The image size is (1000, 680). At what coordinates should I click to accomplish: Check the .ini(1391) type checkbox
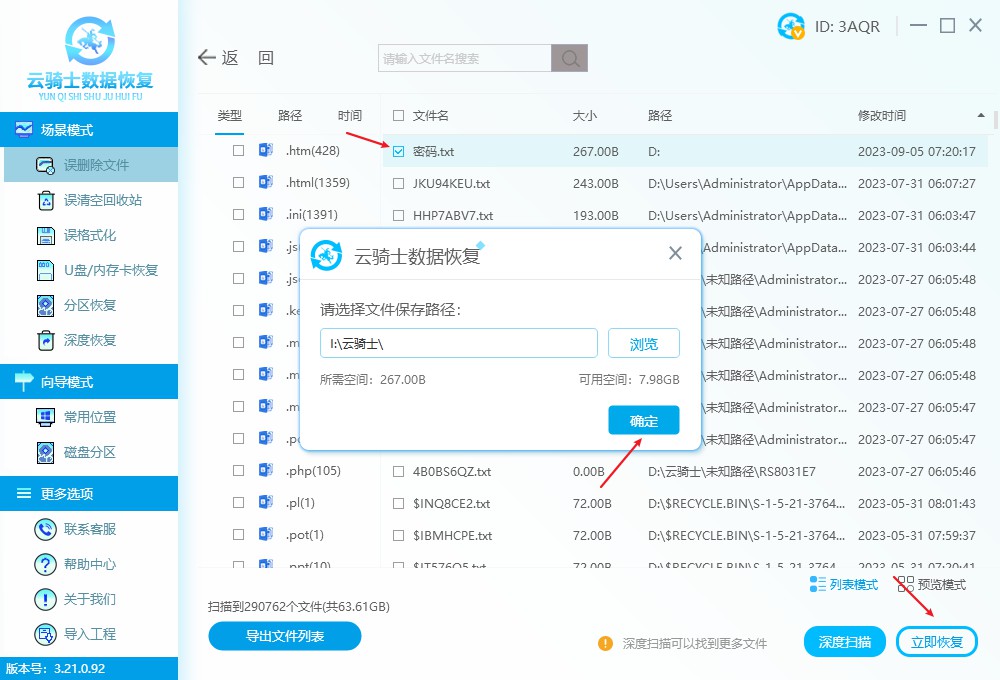(x=239, y=214)
